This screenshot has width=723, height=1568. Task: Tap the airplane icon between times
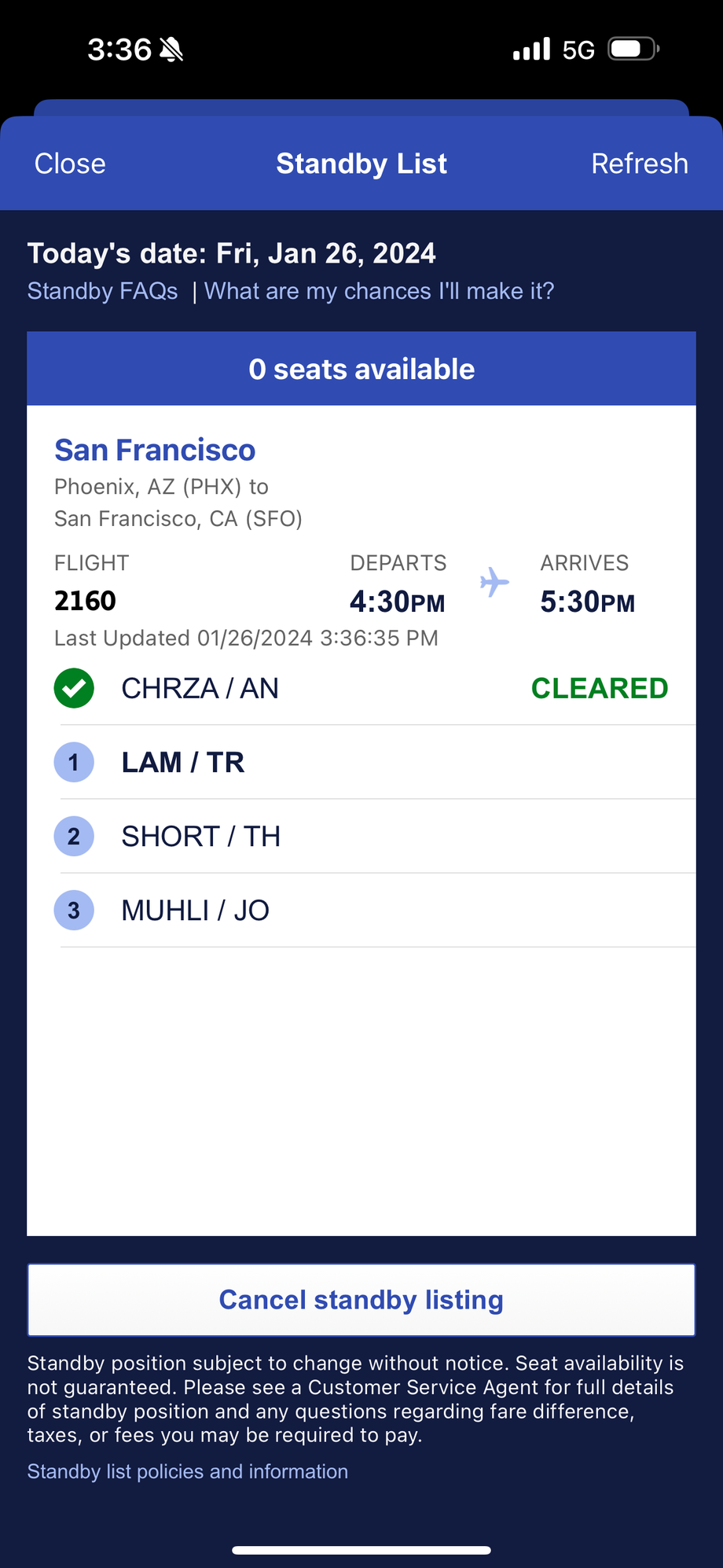pyautogui.click(x=494, y=583)
